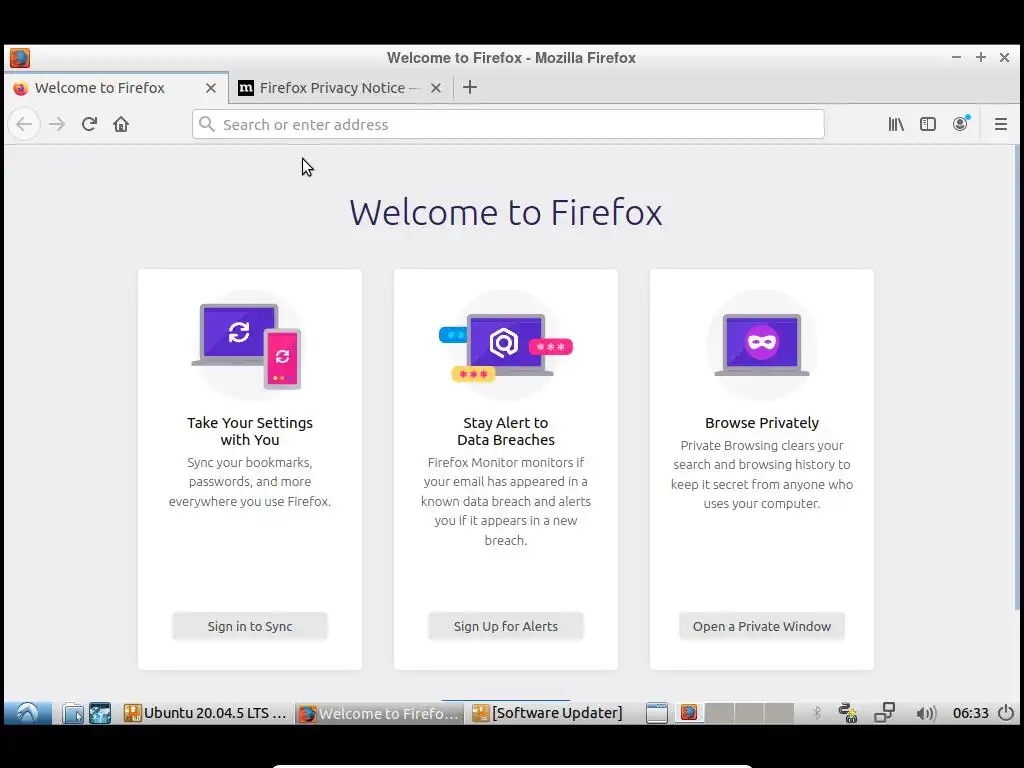This screenshot has height=768, width=1024.
Task: Click the show desktop taskbar icon
Action: click(x=657, y=712)
